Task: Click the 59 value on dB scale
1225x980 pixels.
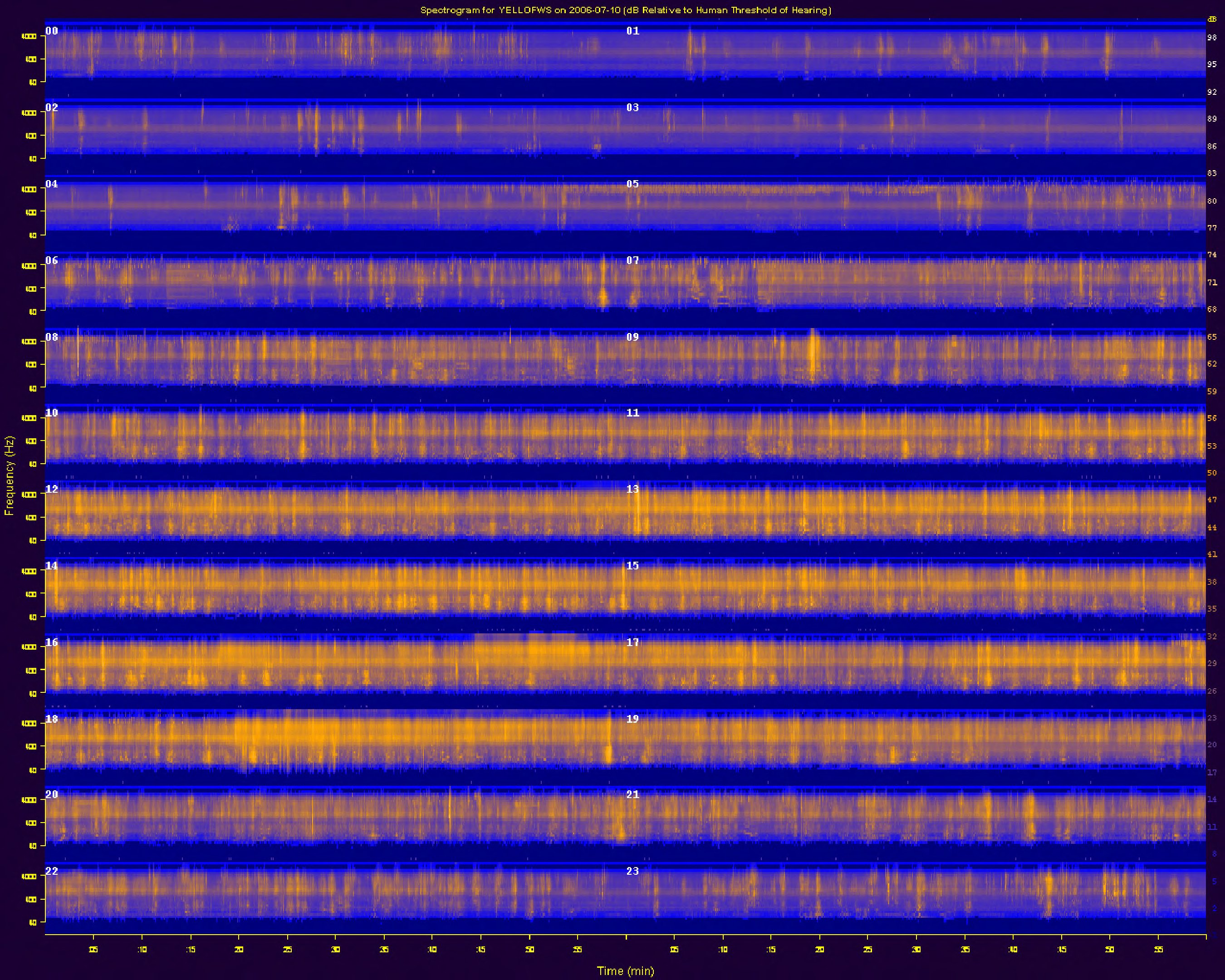Action: click(x=1212, y=392)
